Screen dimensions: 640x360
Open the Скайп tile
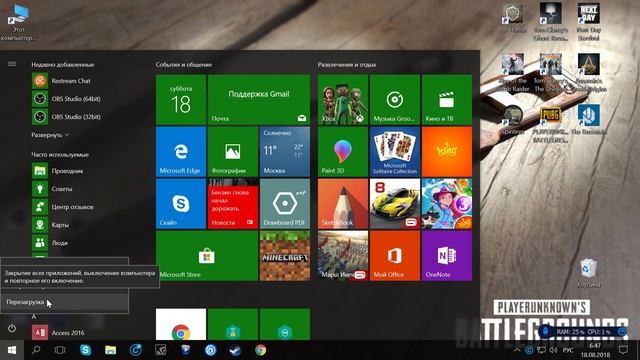tap(181, 204)
